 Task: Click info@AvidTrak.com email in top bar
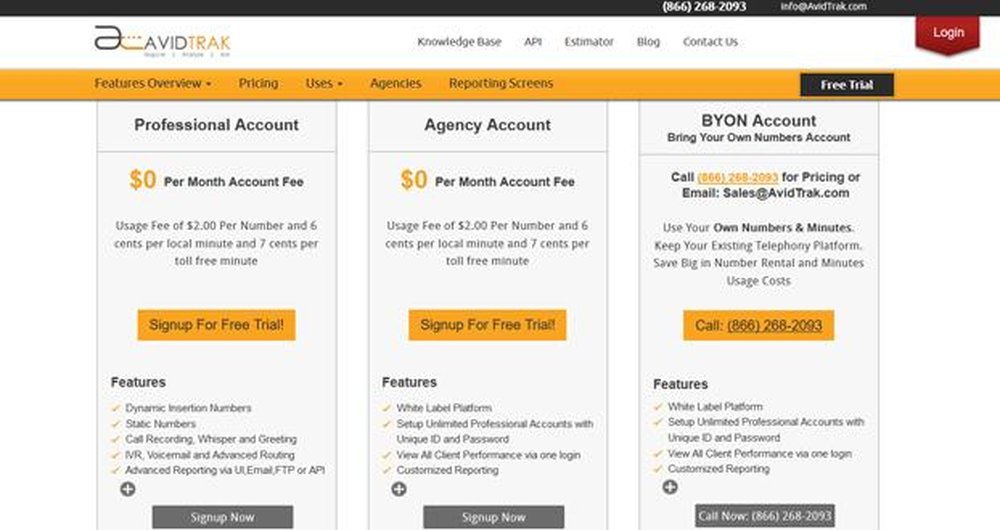(823, 6)
